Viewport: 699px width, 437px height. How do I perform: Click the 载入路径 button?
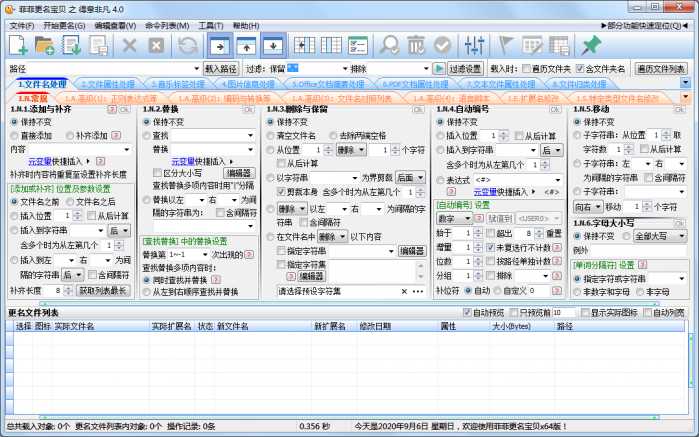click(221, 69)
